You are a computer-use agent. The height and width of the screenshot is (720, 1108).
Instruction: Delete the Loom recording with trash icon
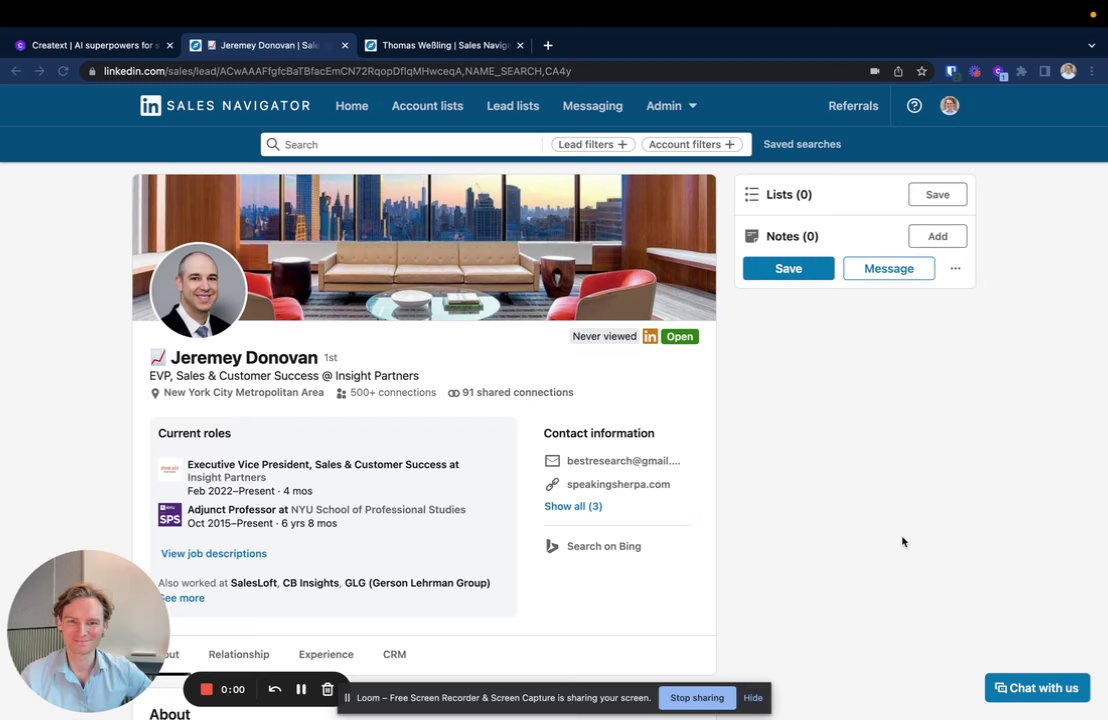pyautogui.click(x=327, y=689)
